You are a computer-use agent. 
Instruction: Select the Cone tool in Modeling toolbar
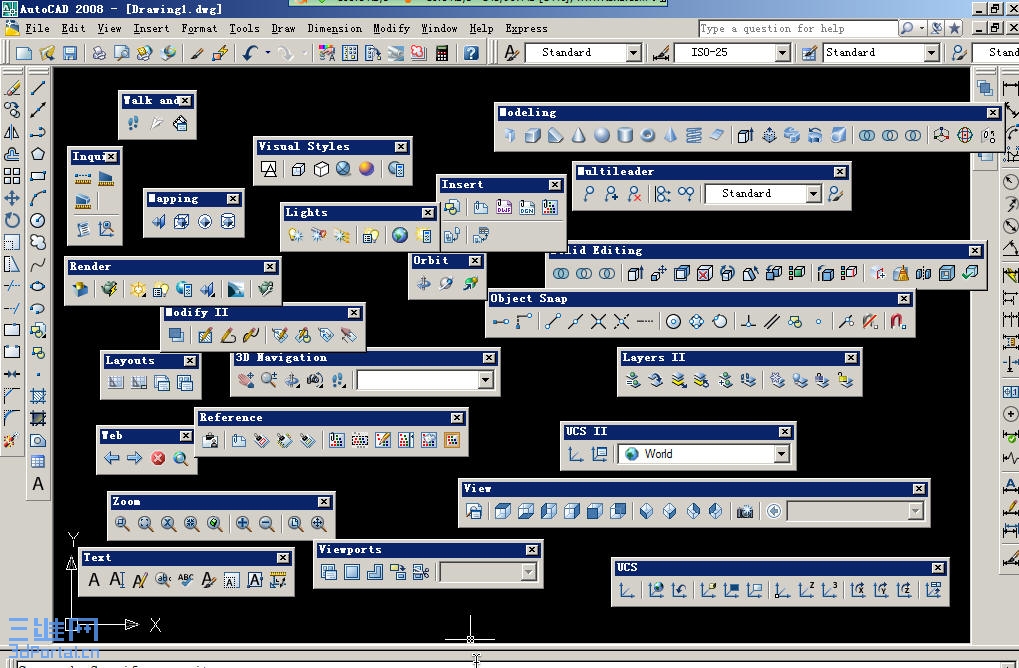point(578,135)
